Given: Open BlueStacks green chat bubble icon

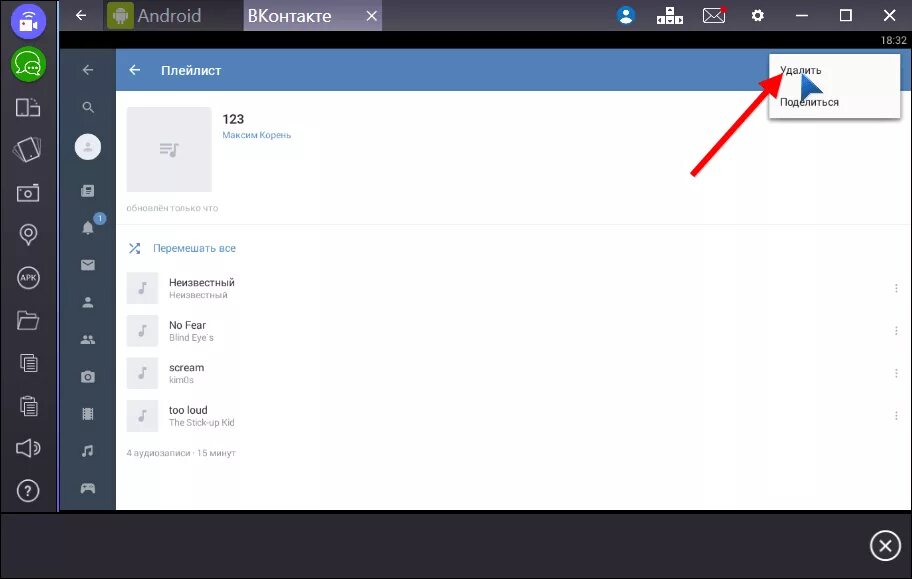Looking at the screenshot, I should pyautogui.click(x=28, y=64).
